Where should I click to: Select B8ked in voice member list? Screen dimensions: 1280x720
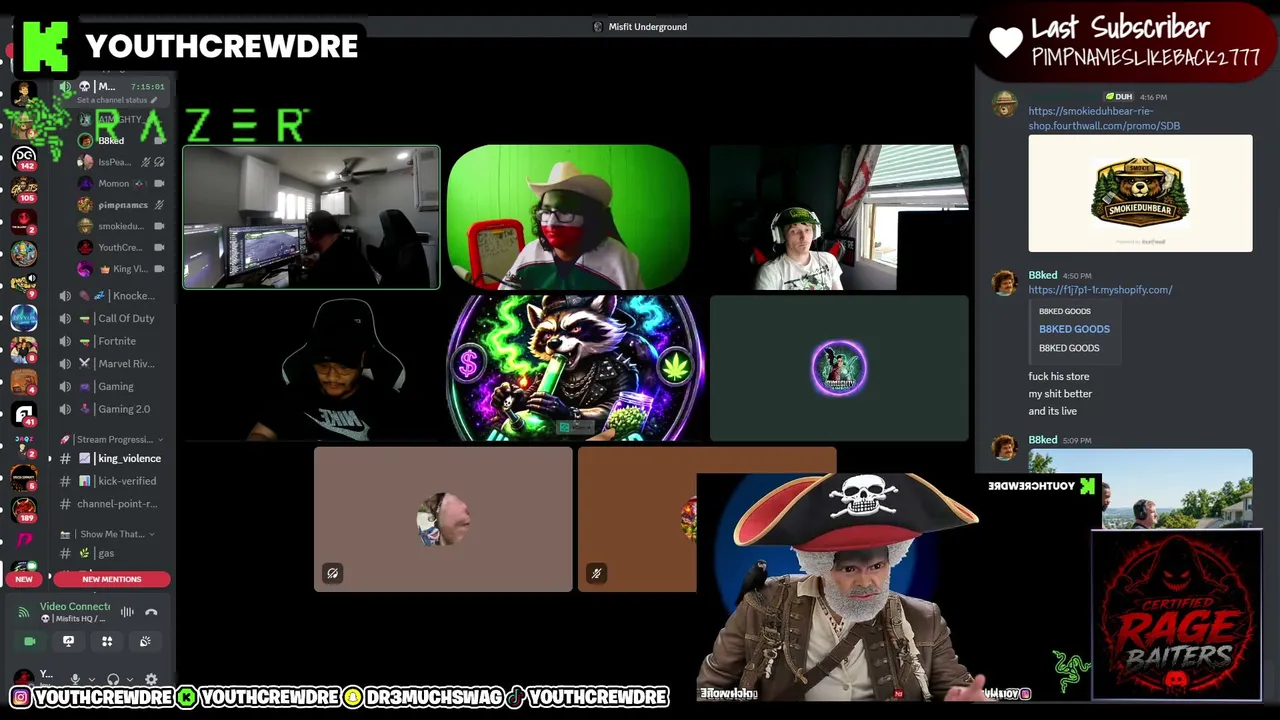click(x=122, y=141)
